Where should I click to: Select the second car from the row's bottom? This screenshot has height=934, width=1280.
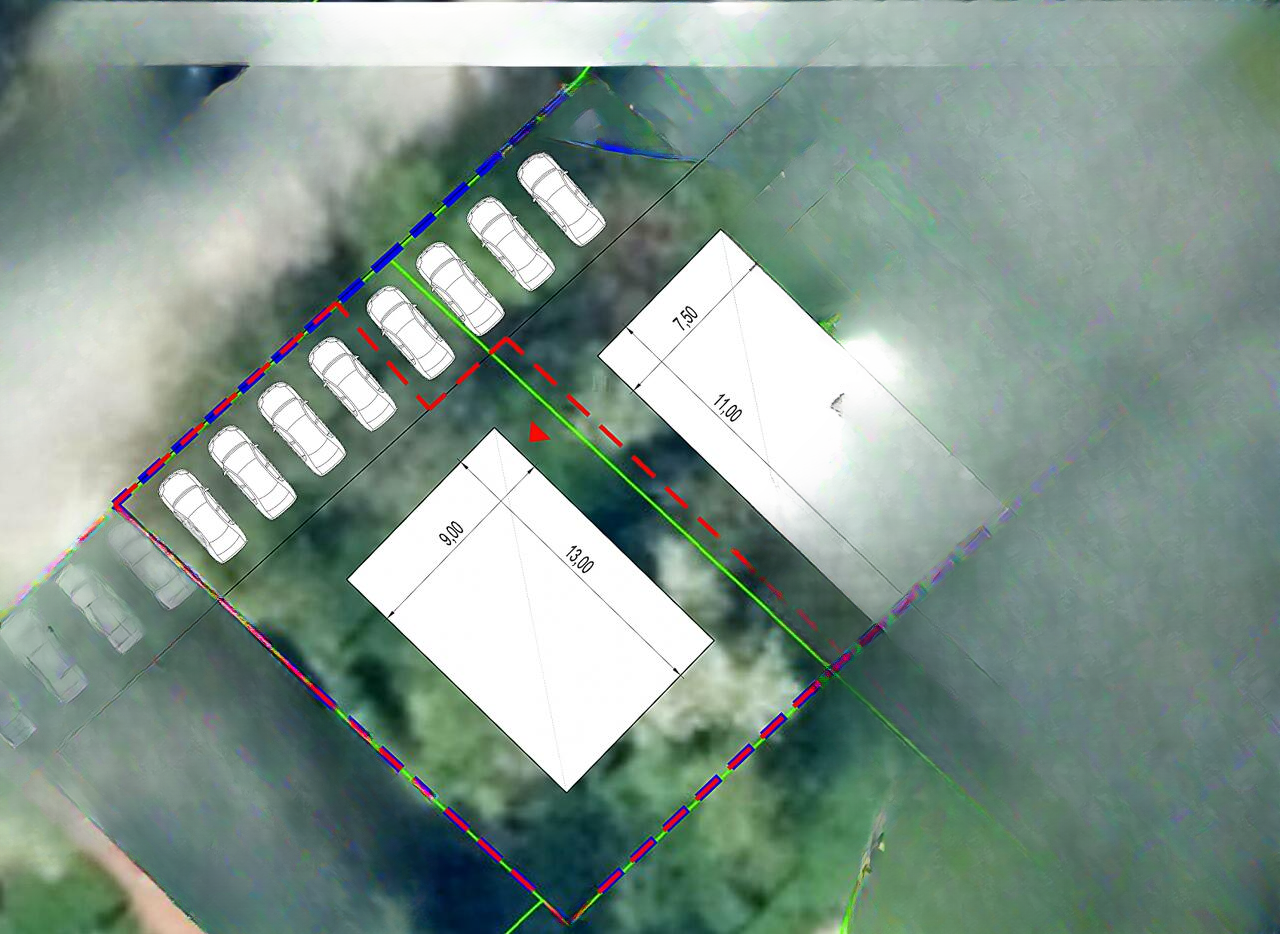click(x=252, y=471)
